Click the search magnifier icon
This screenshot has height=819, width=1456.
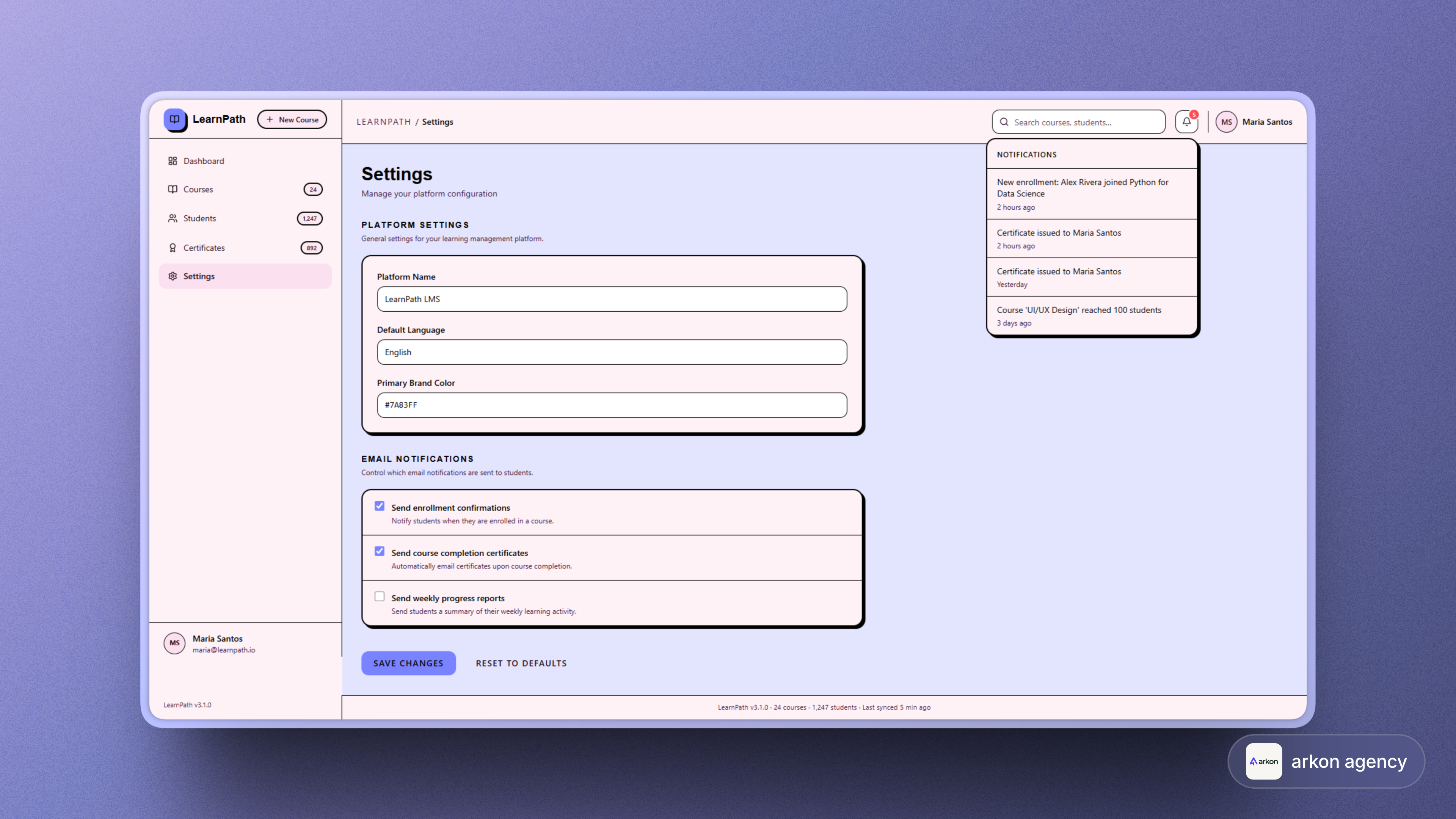(x=1004, y=122)
